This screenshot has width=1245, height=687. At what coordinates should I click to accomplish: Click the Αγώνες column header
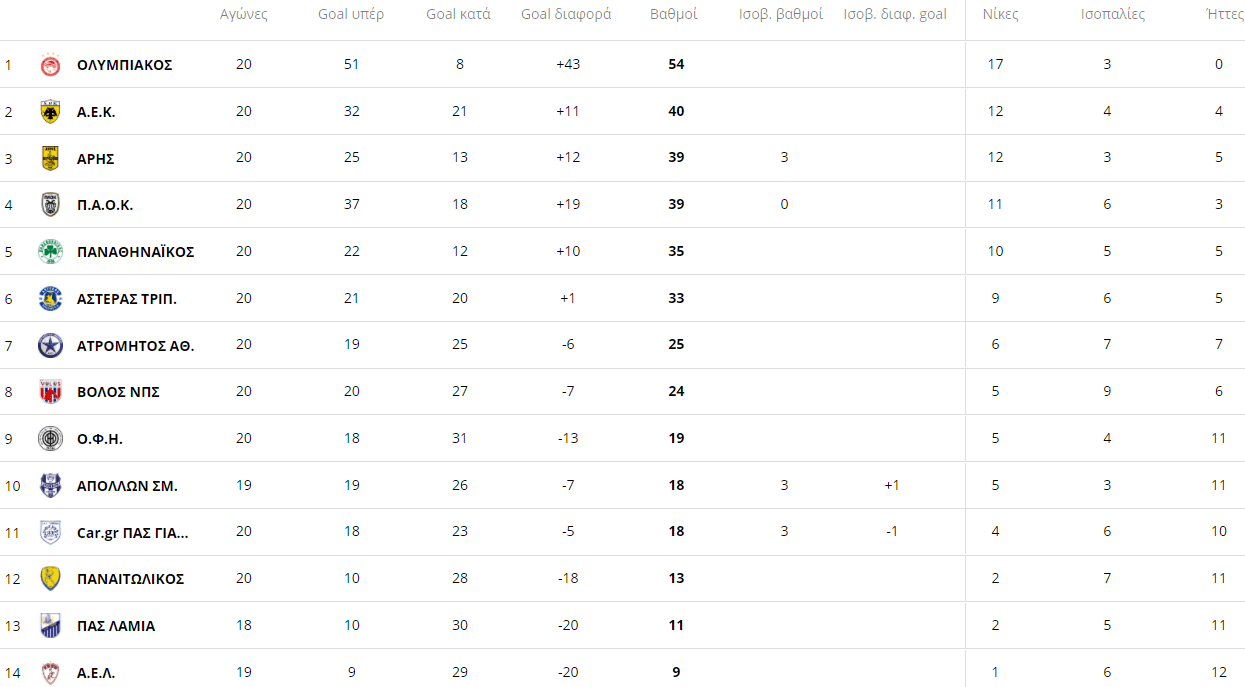(x=244, y=15)
